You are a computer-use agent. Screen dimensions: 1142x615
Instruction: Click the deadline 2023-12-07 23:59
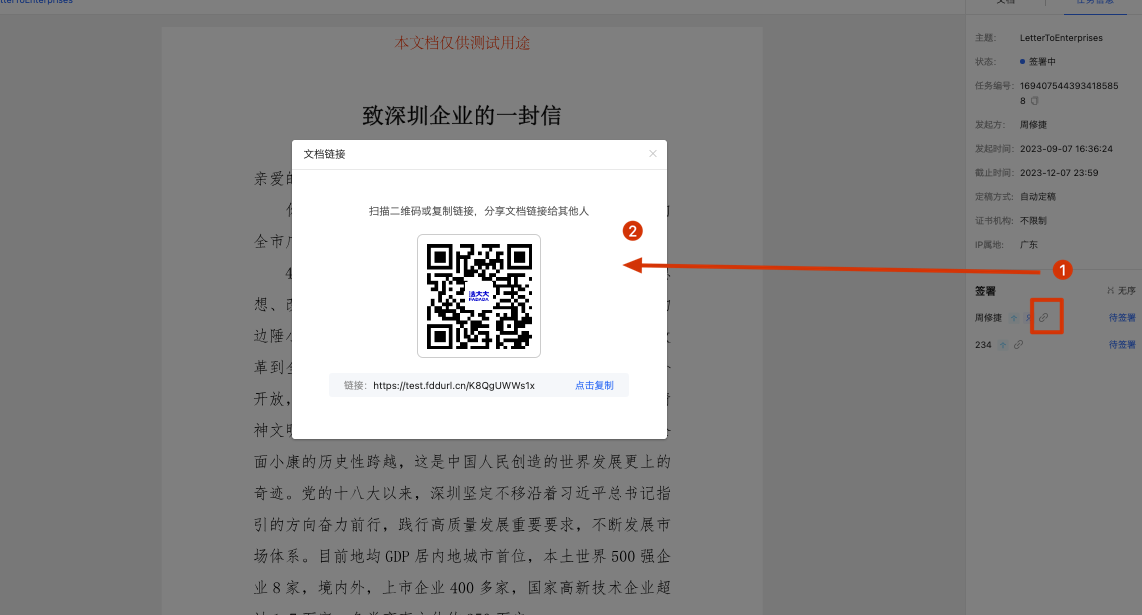[1059, 173]
